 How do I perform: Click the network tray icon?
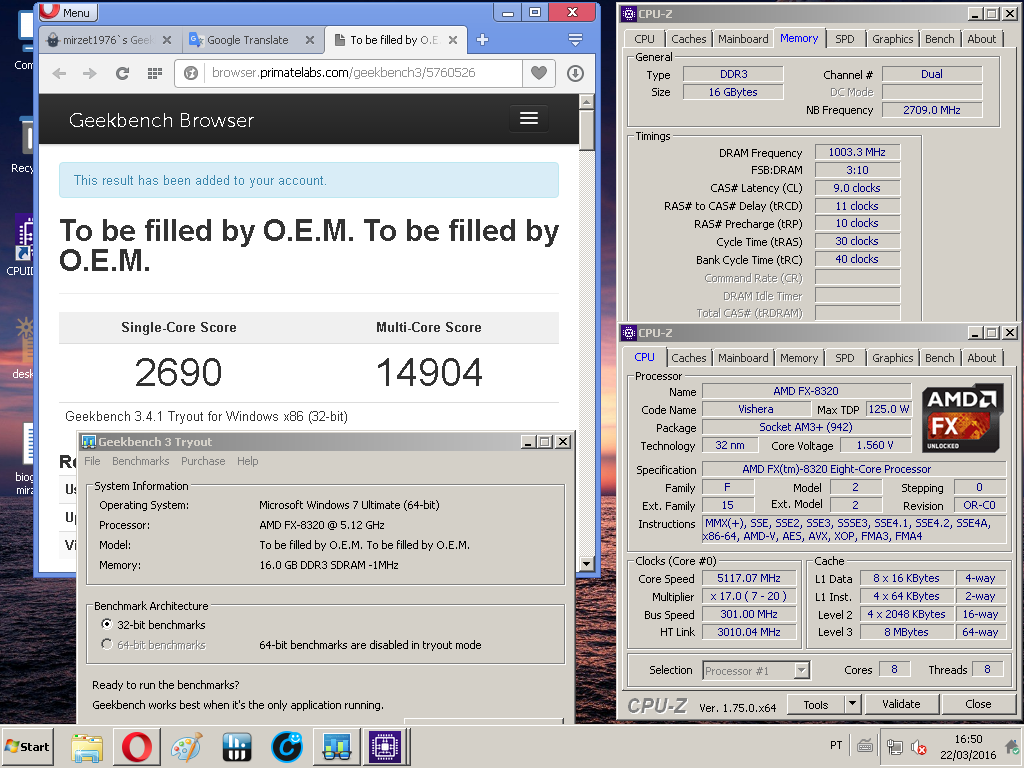894,746
